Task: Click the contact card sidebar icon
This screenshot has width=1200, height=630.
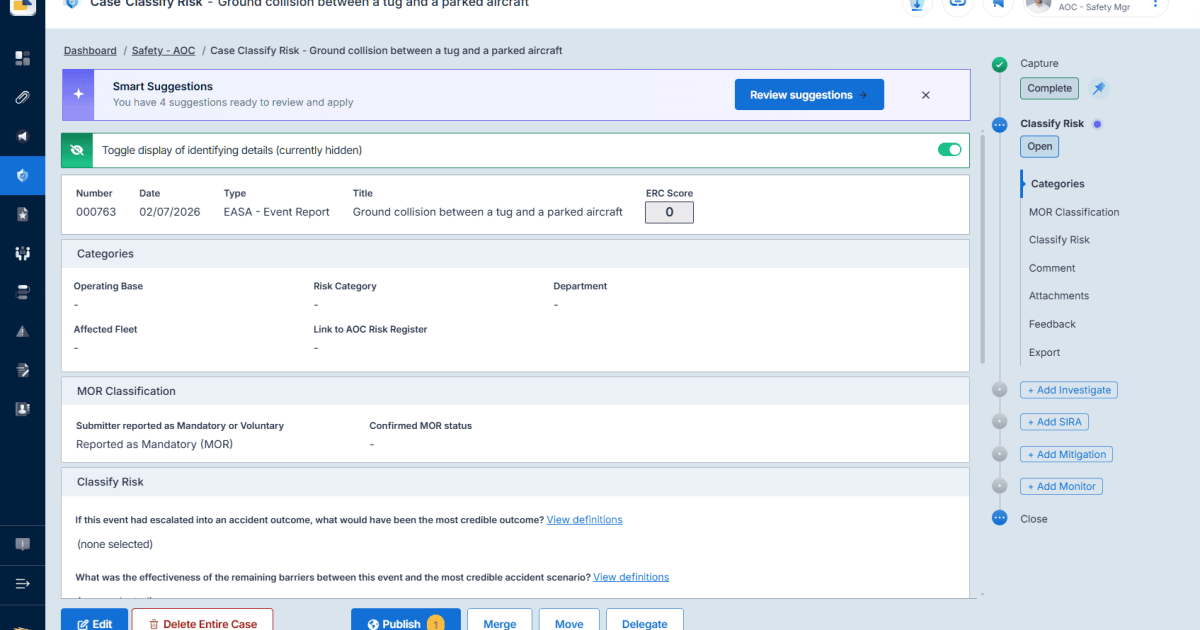Action: pos(22,409)
